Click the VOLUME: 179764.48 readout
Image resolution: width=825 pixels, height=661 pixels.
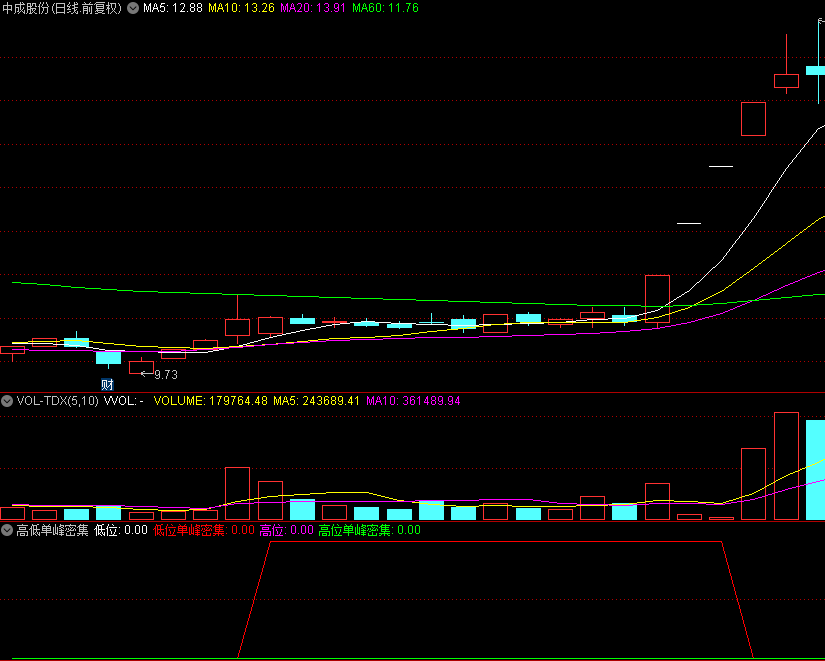[210, 401]
